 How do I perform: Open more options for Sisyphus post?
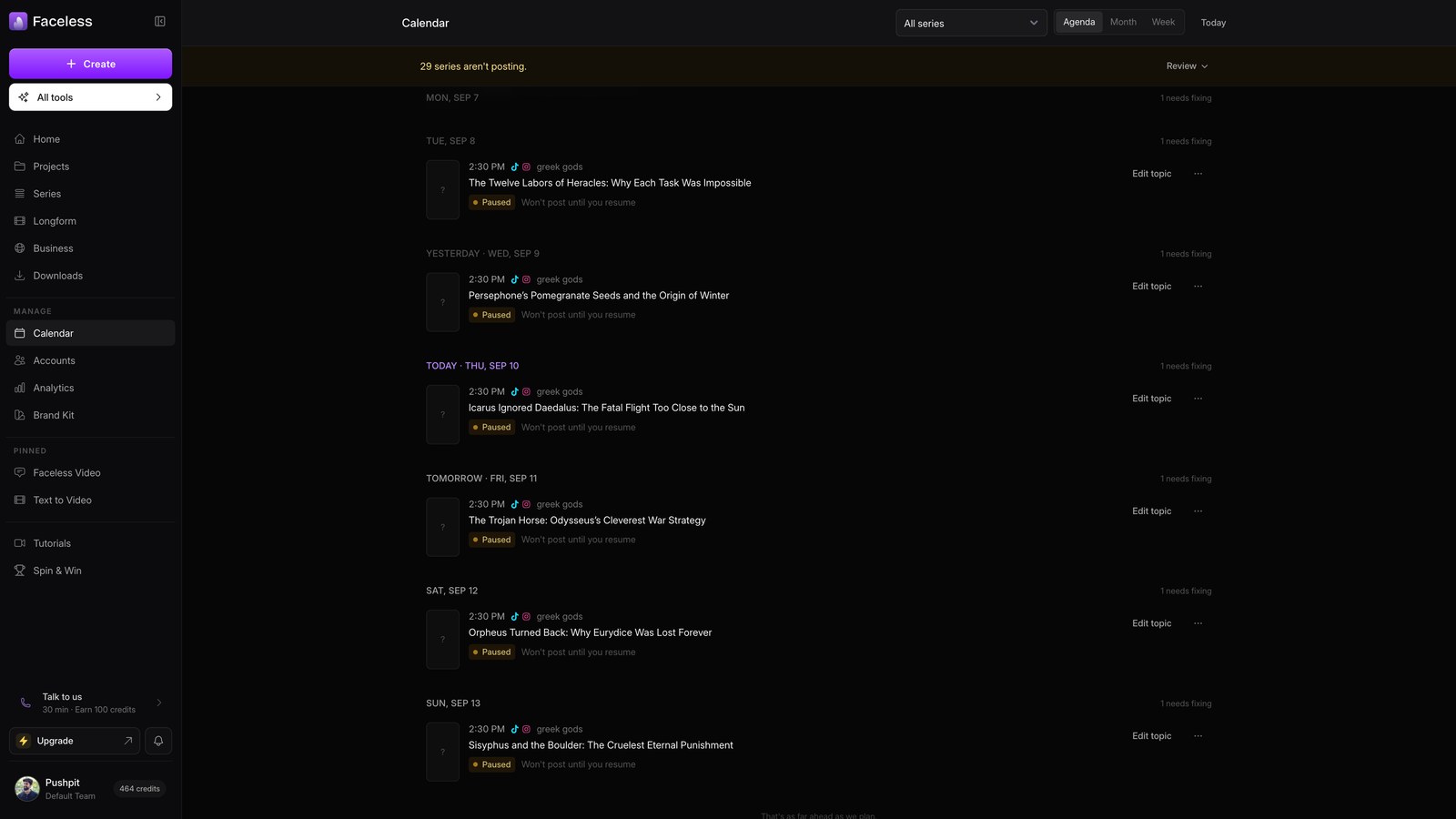(x=1198, y=736)
